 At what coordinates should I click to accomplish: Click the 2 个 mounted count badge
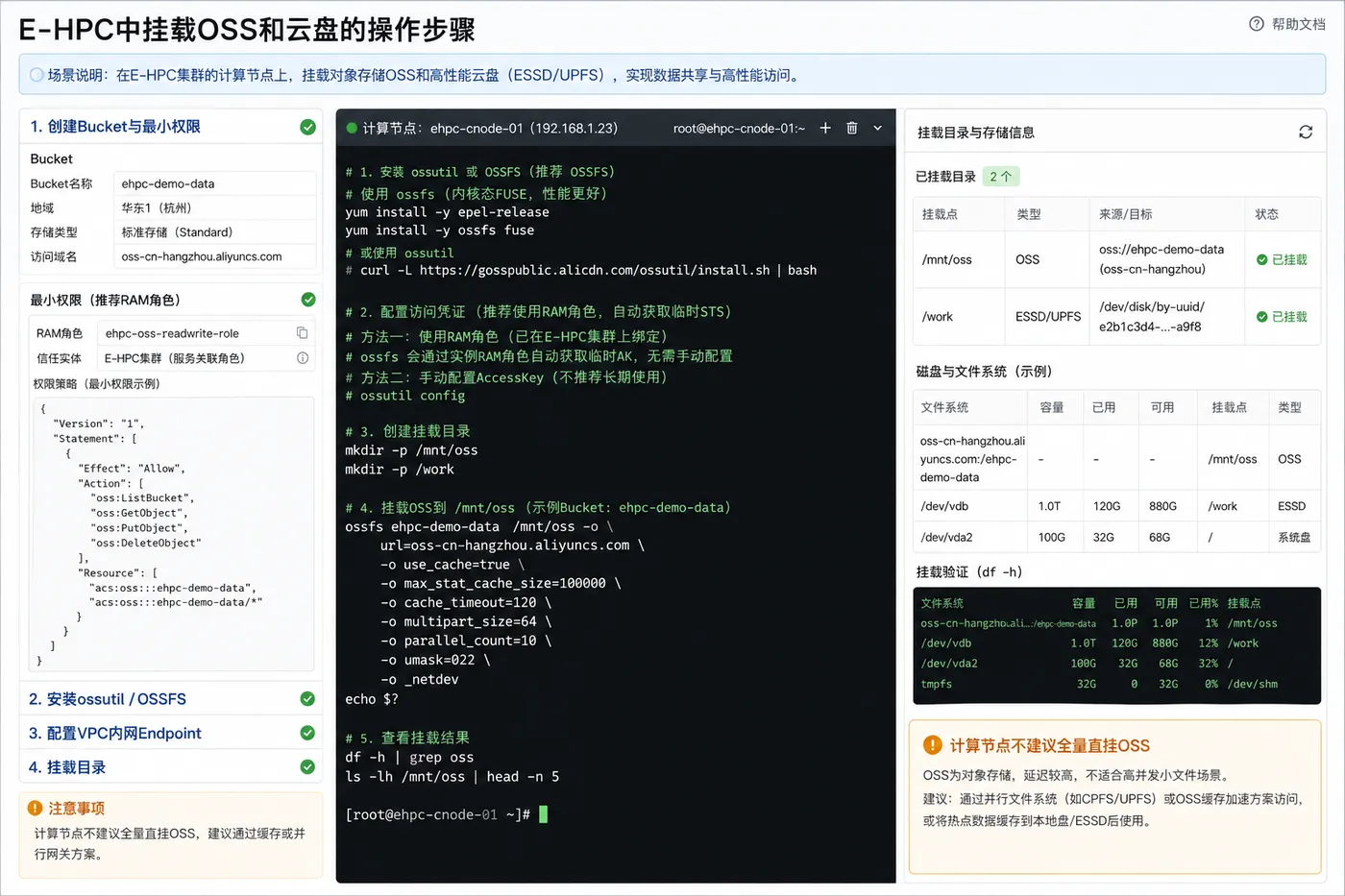(x=1000, y=177)
